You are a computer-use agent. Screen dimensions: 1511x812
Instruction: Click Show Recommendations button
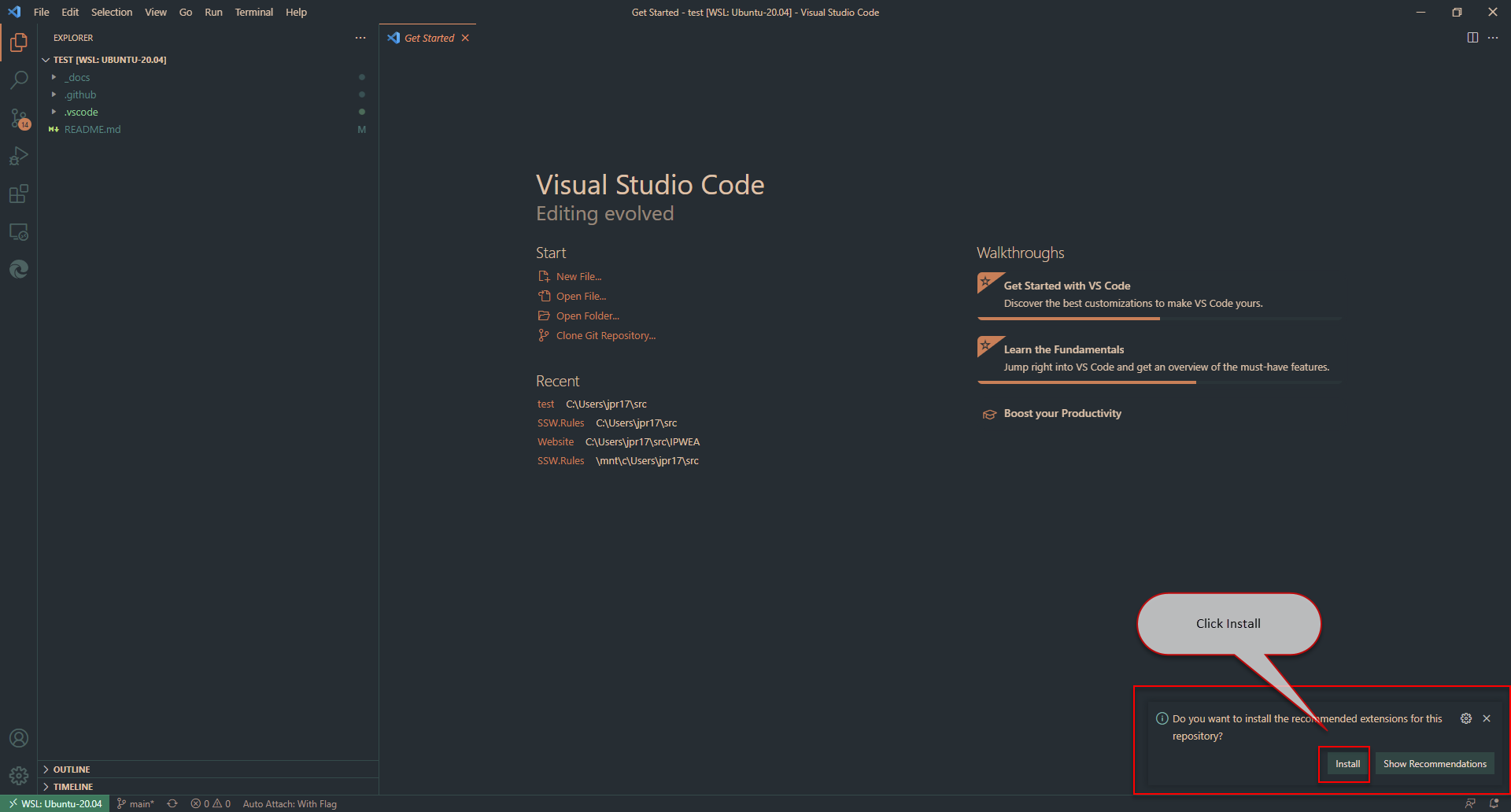[1435, 763]
